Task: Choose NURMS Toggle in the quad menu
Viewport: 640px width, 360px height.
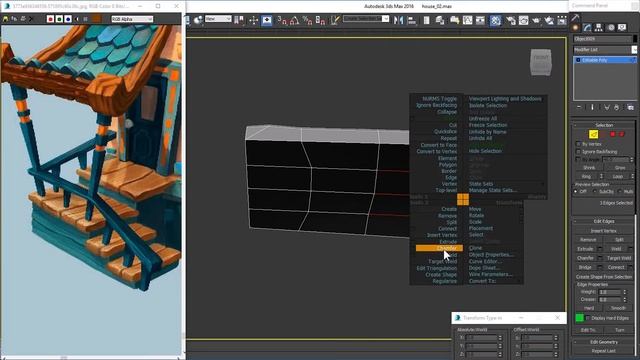Action: [439, 99]
